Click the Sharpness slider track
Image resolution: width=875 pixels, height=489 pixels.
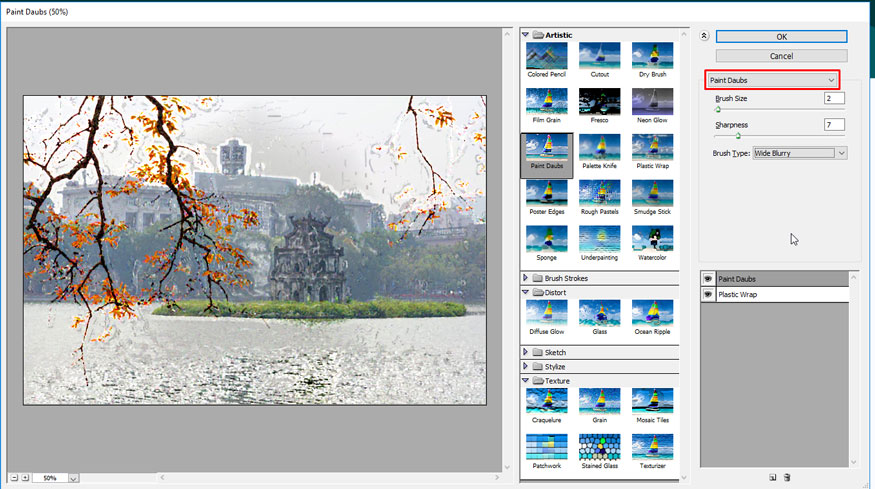pyautogui.click(x=780, y=135)
